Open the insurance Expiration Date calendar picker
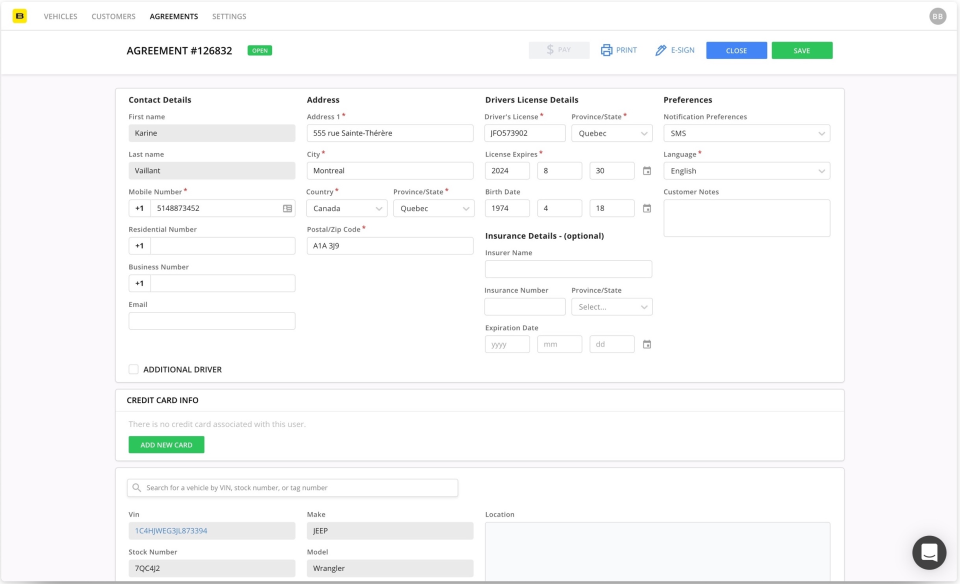Viewport: 960px width, 584px height. pos(647,344)
